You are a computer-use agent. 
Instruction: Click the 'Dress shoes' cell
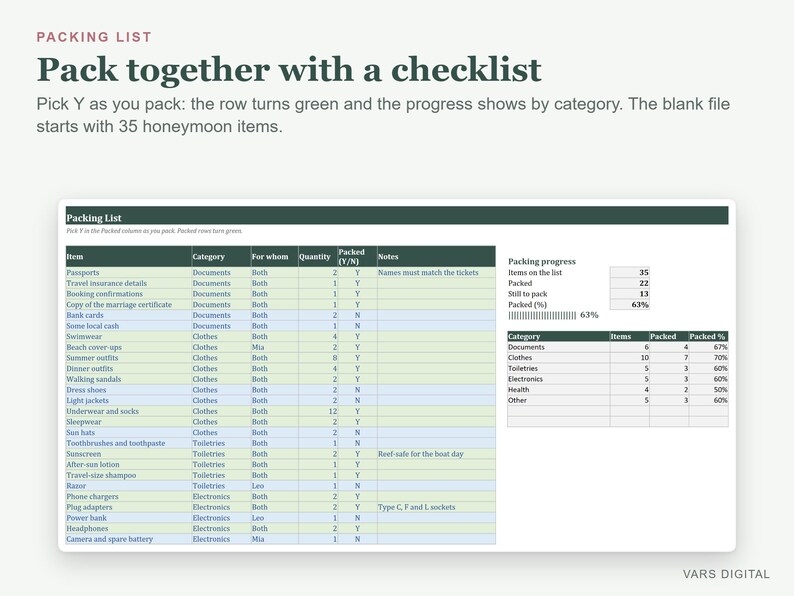(x=129, y=390)
